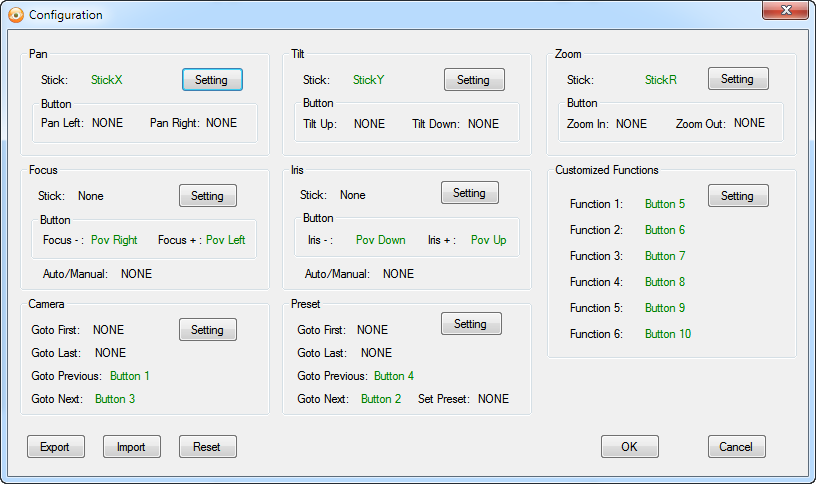This screenshot has width=816, height=484.
Task: Click the Pov Up value for Iris +
Action: [489, 240]
